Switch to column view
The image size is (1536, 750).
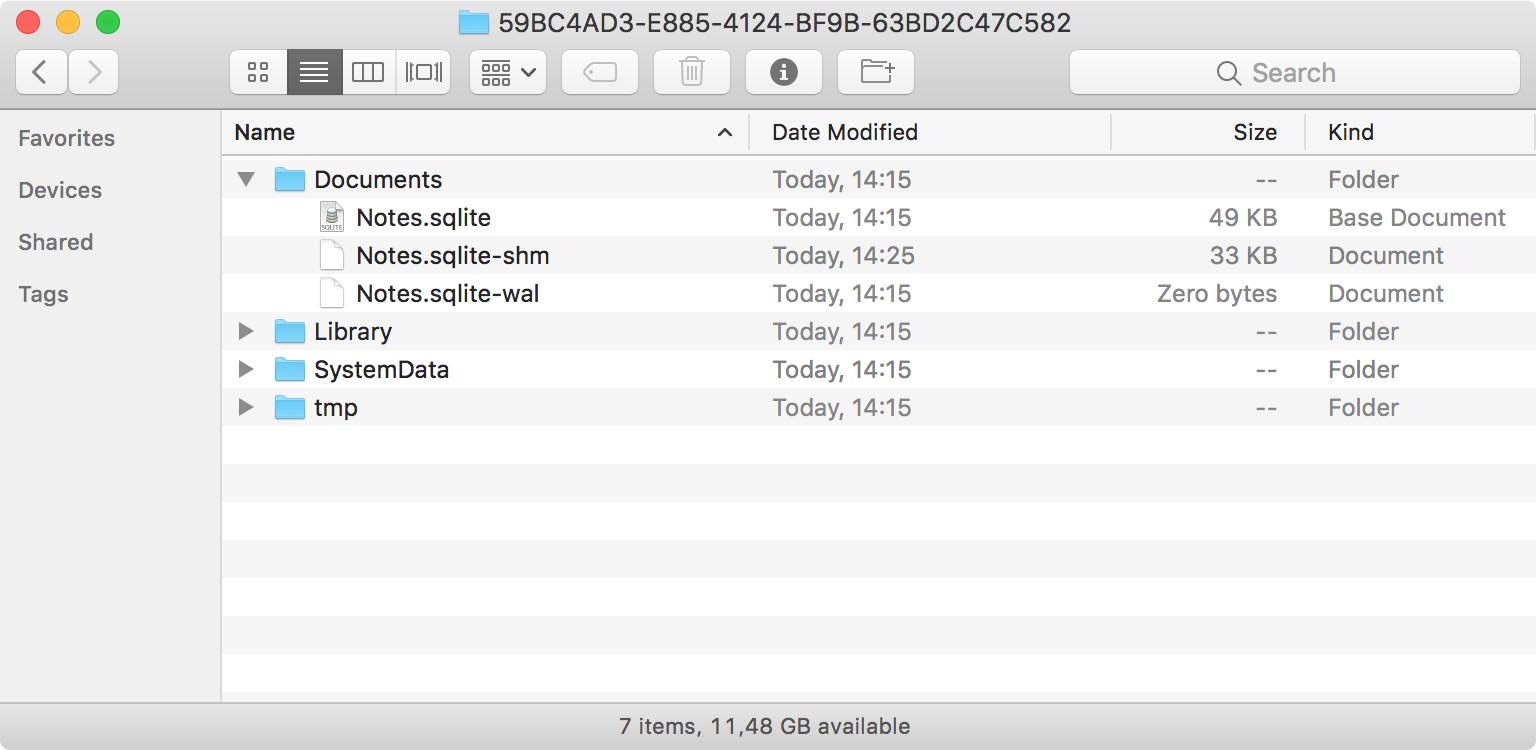coord(368,71)
